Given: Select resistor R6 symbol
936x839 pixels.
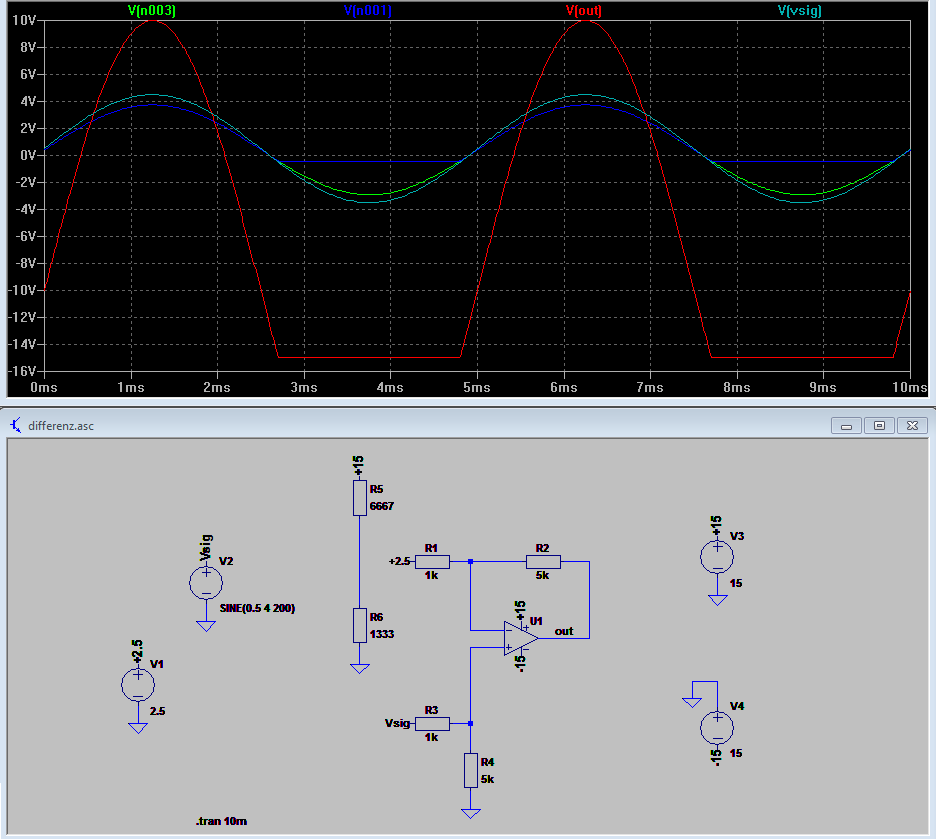Looking at the screenshot, I should [x=360, y=625].
